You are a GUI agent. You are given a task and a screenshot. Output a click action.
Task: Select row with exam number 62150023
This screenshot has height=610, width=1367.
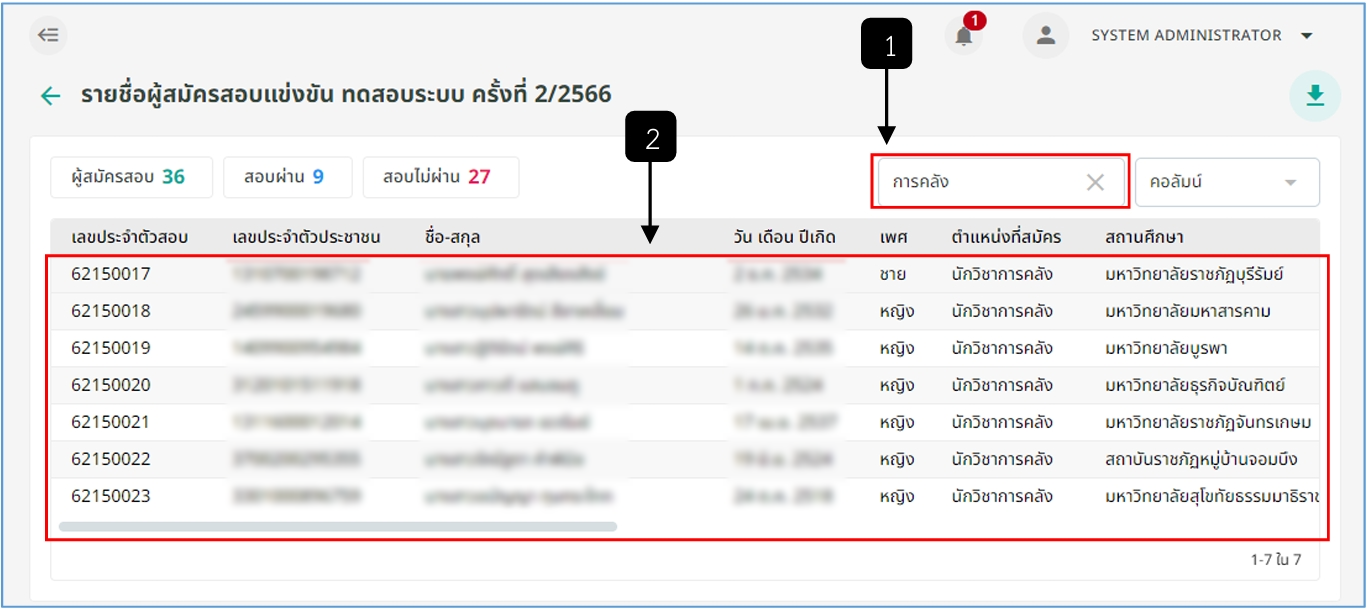coord(685,496)
